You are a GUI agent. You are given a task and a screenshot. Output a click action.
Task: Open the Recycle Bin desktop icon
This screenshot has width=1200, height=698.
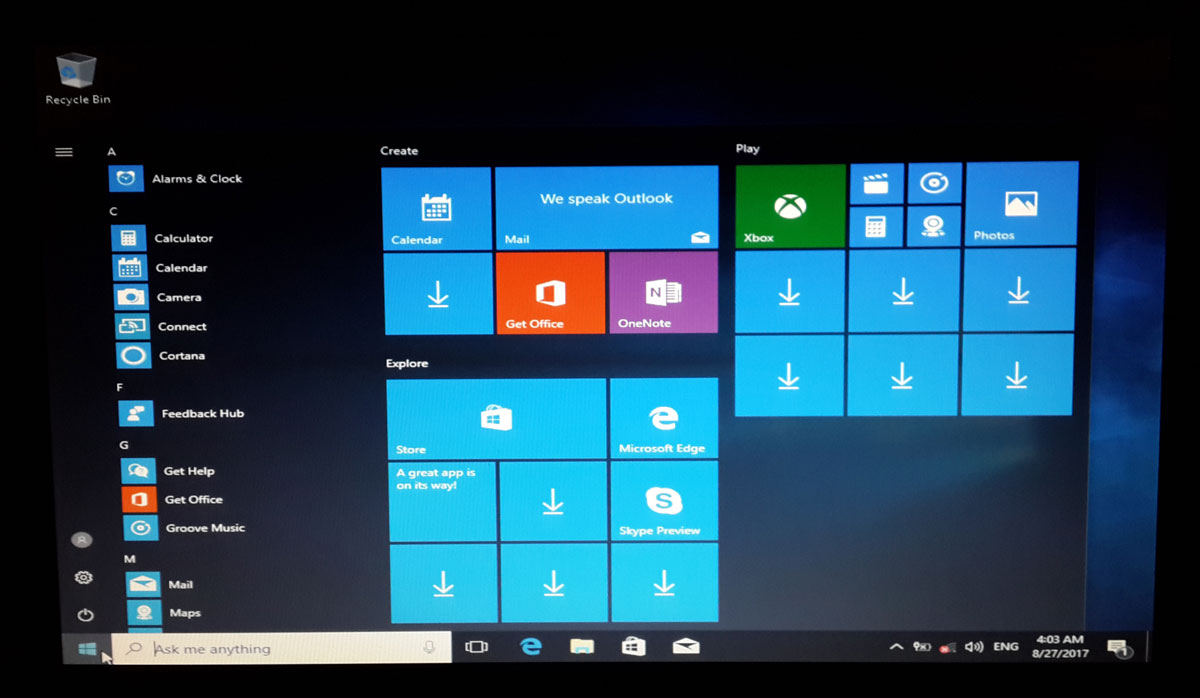point(77,79)
